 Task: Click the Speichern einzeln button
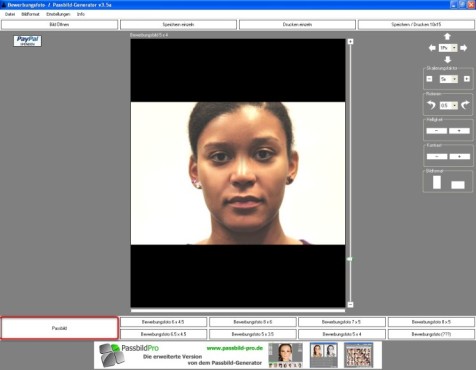[x=178, y=25]
